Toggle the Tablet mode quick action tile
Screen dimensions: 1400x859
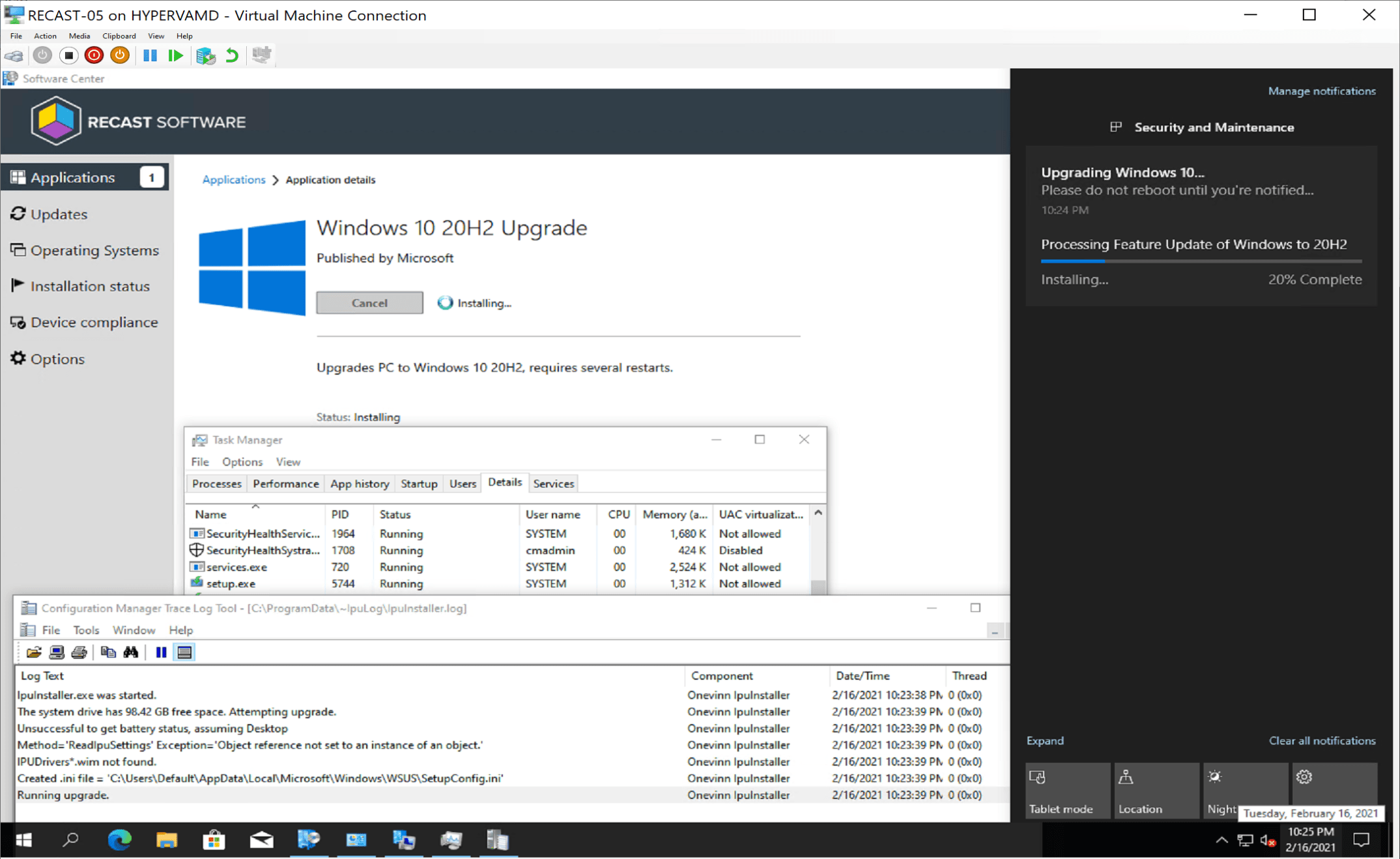click(1067, 791)
